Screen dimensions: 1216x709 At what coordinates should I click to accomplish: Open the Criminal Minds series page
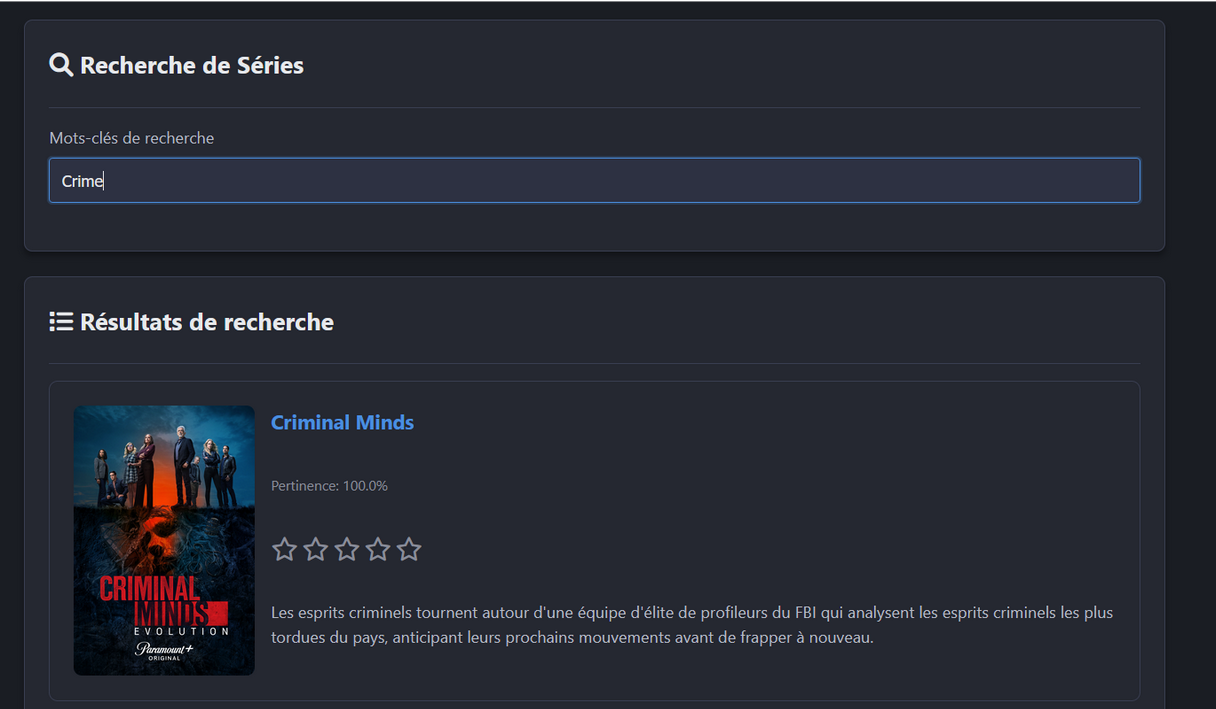coord(342,422)
